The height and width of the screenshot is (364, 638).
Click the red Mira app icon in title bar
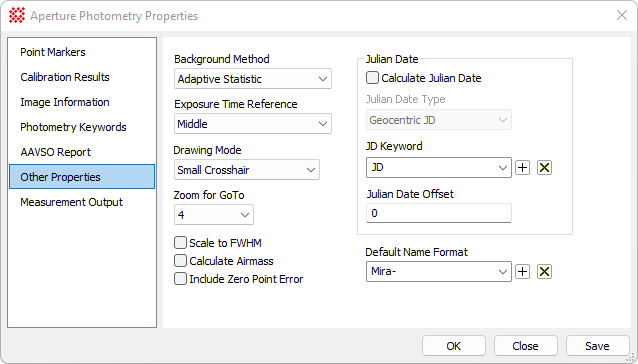click(17, 15)
